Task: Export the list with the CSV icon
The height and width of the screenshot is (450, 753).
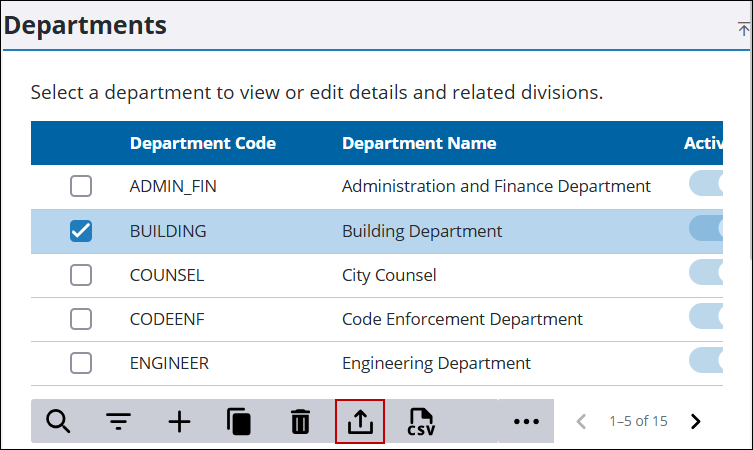Action: pos(421,422)
